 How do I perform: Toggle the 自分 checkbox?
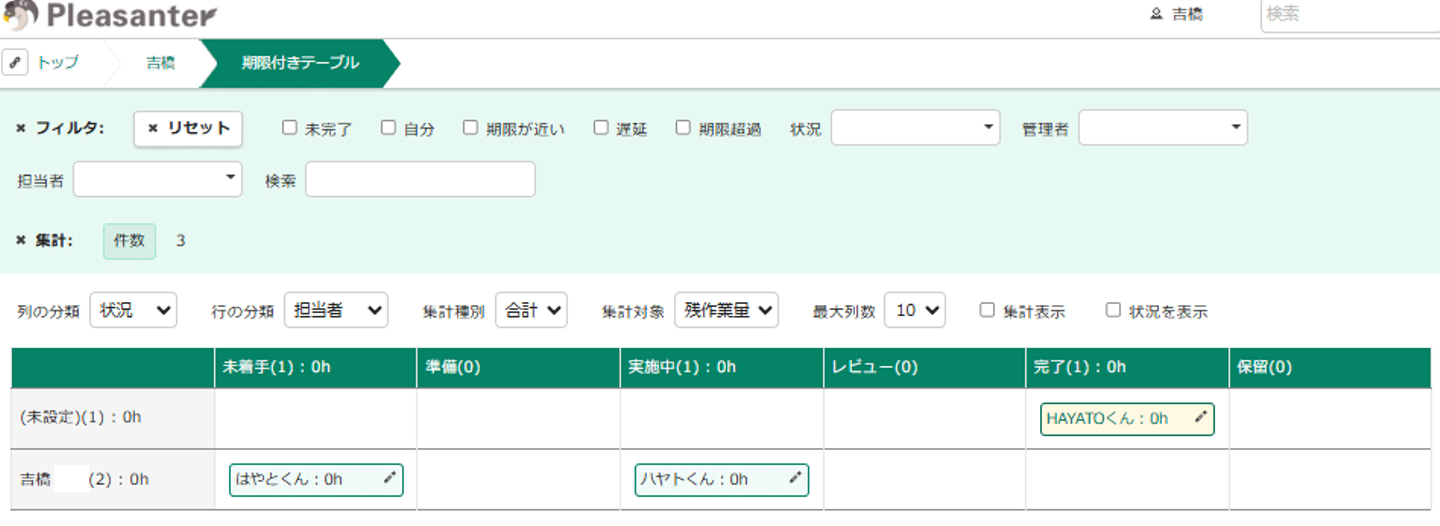(388, 128)
